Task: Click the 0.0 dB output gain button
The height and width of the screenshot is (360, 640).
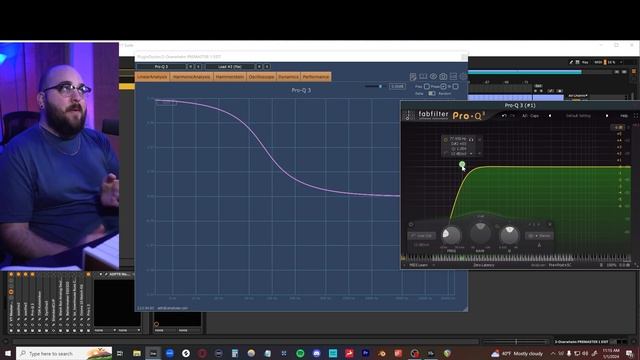Action: pos(624,265)
